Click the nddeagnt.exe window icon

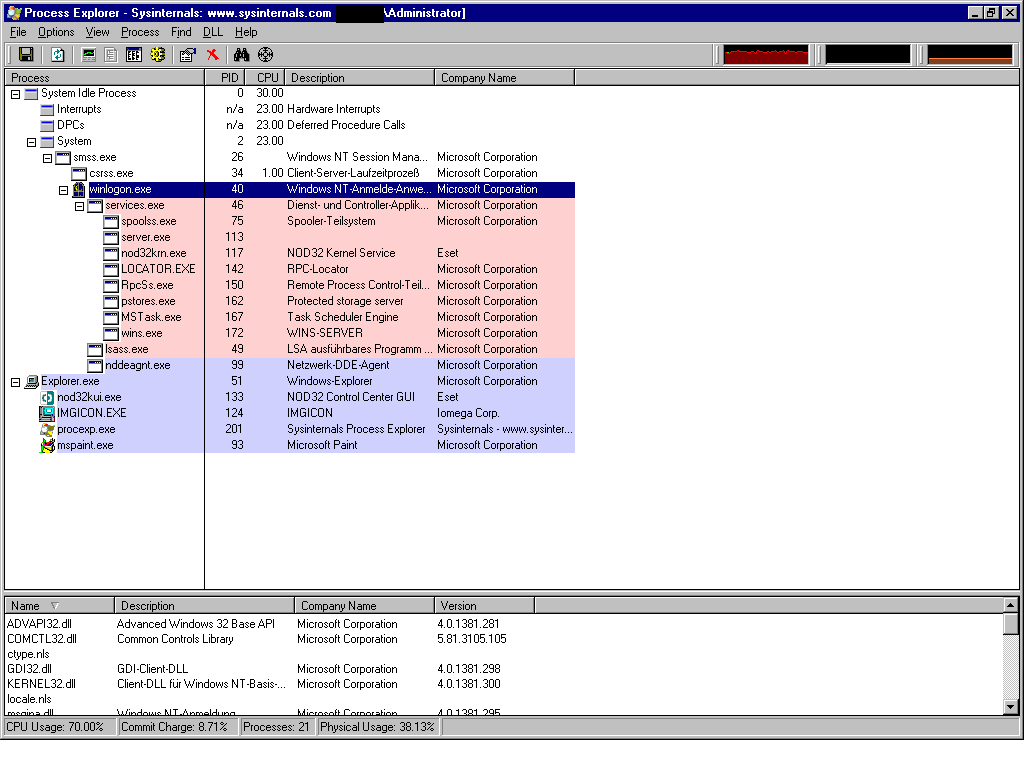(x=95, y=366)
